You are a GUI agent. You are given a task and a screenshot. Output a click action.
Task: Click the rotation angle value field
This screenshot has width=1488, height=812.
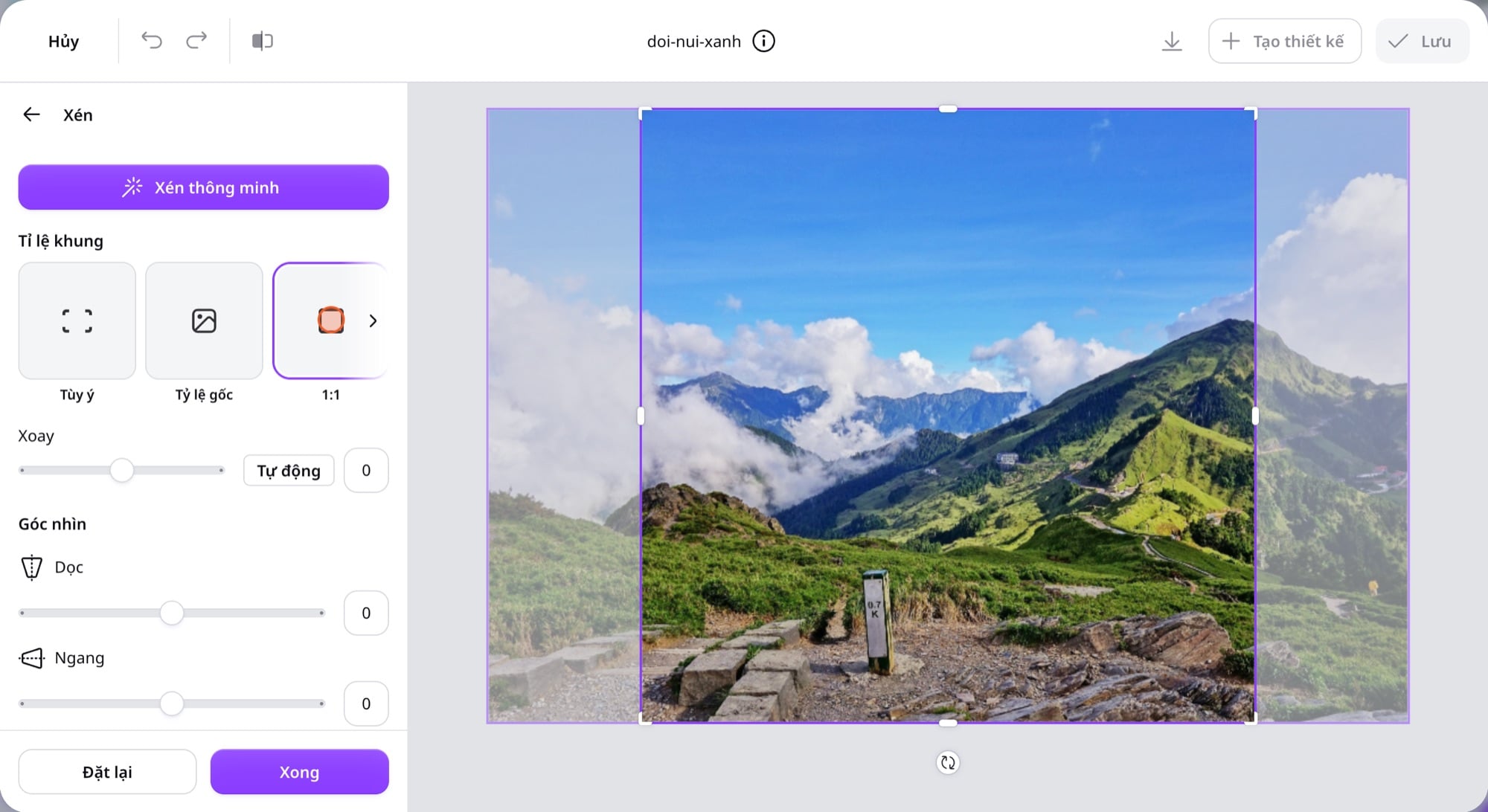(366, 470)
